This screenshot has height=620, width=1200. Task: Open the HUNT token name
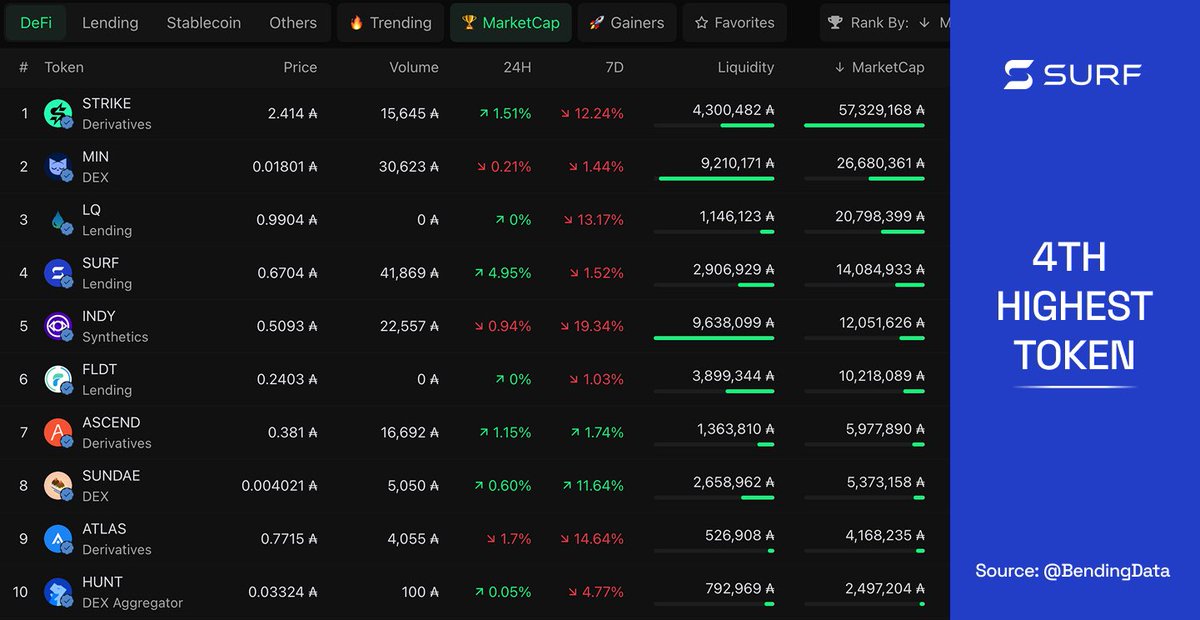[x=102, y=582]
